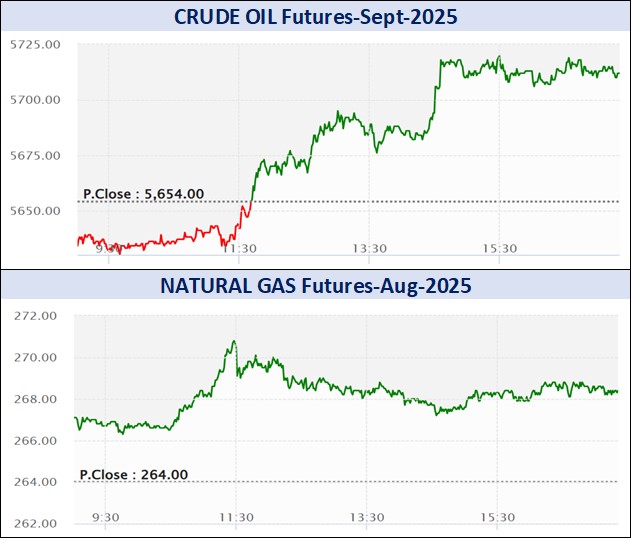Select 15:30 on the crude oil time axis
This screenshot has height=539, width=632.
[498, 248]
